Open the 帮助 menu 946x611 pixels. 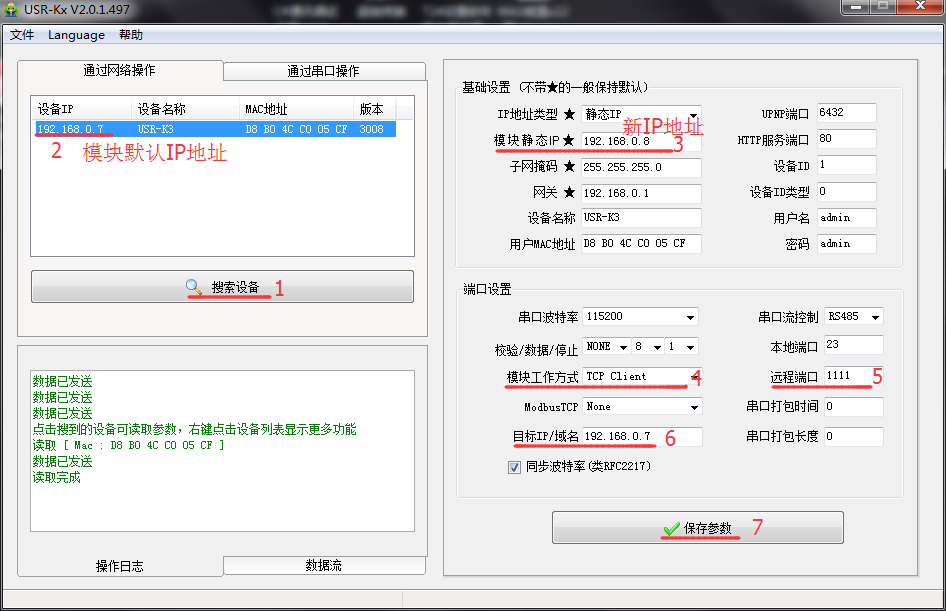coord(131,35)
